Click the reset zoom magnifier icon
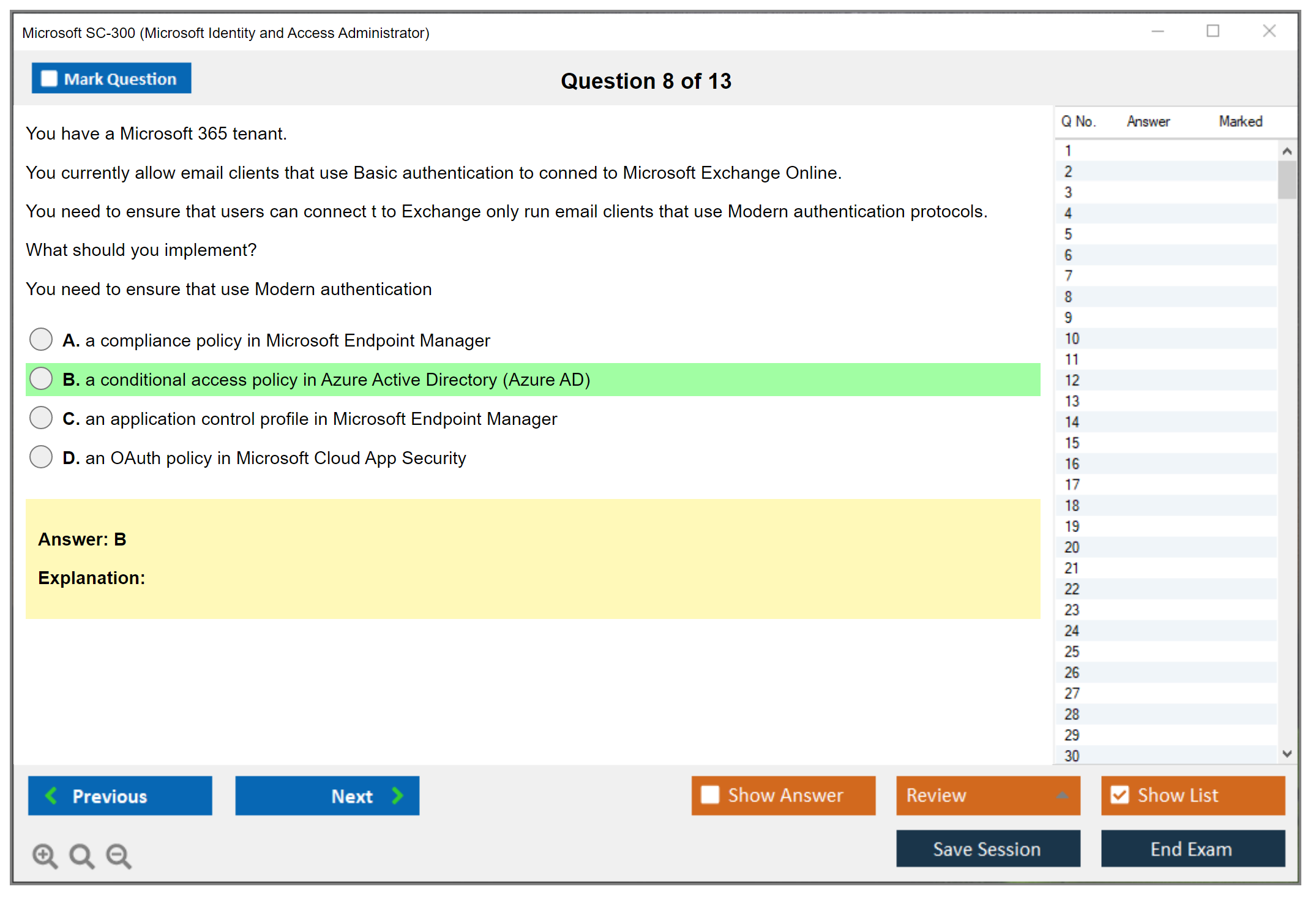The height and width of the screenshot is (900, 1316). tap(81, 855)
